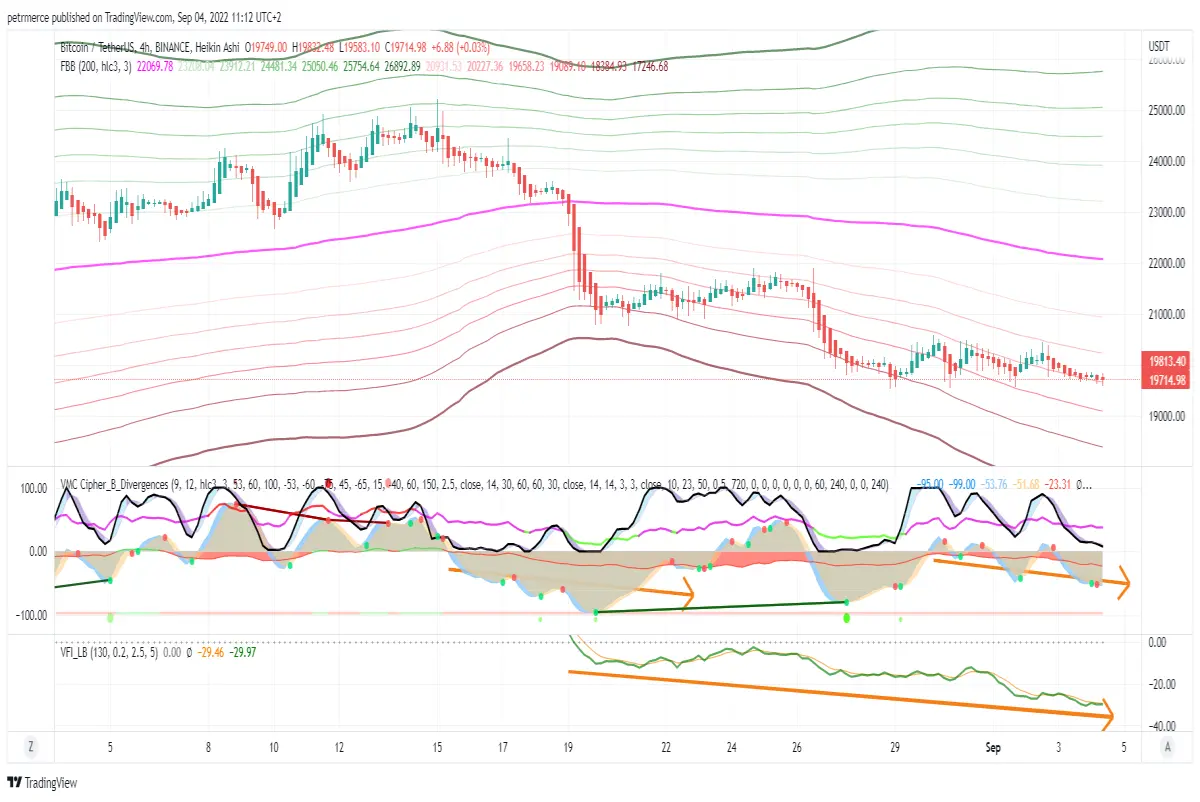The height and width of the screenshot is (802, 1200).
Task: Click the Sep label on the time axis
Action: 993,746
